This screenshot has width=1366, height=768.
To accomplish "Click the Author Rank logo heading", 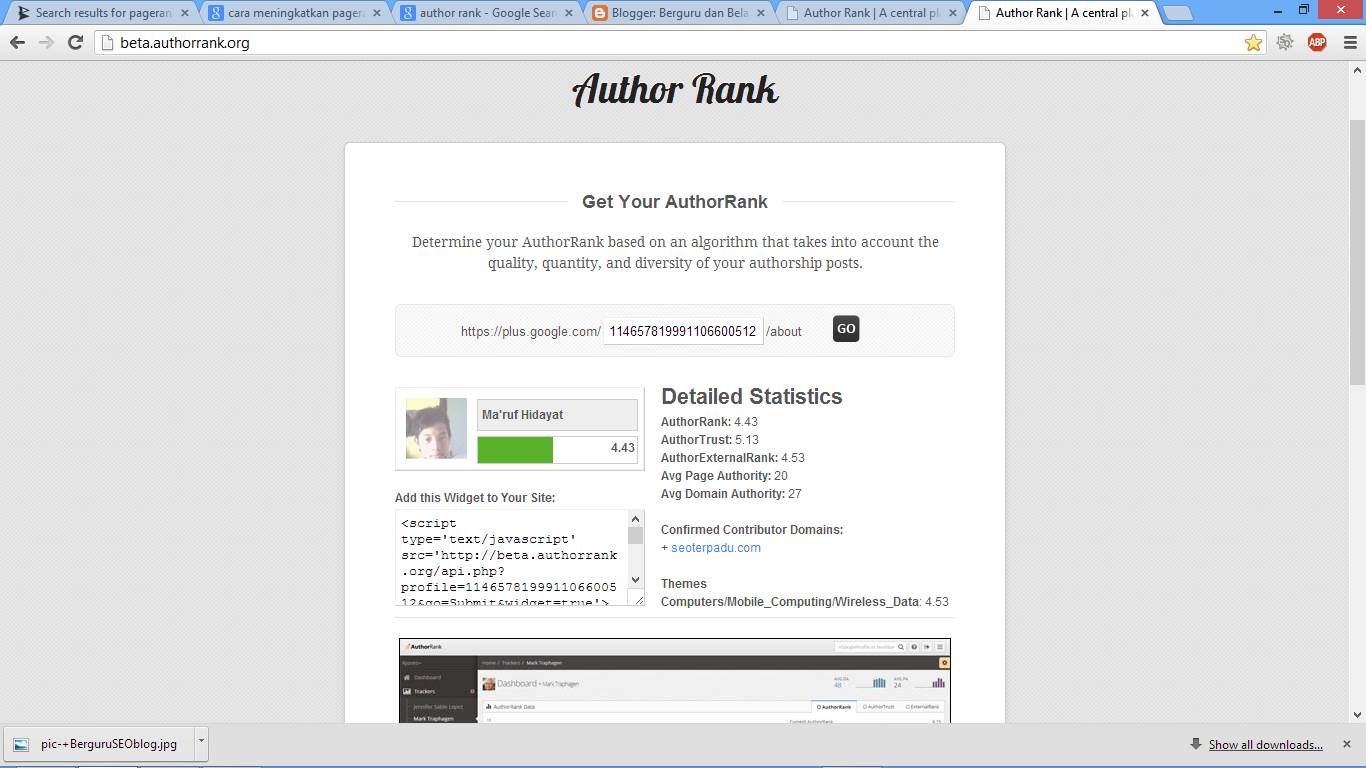I will 675,90.
